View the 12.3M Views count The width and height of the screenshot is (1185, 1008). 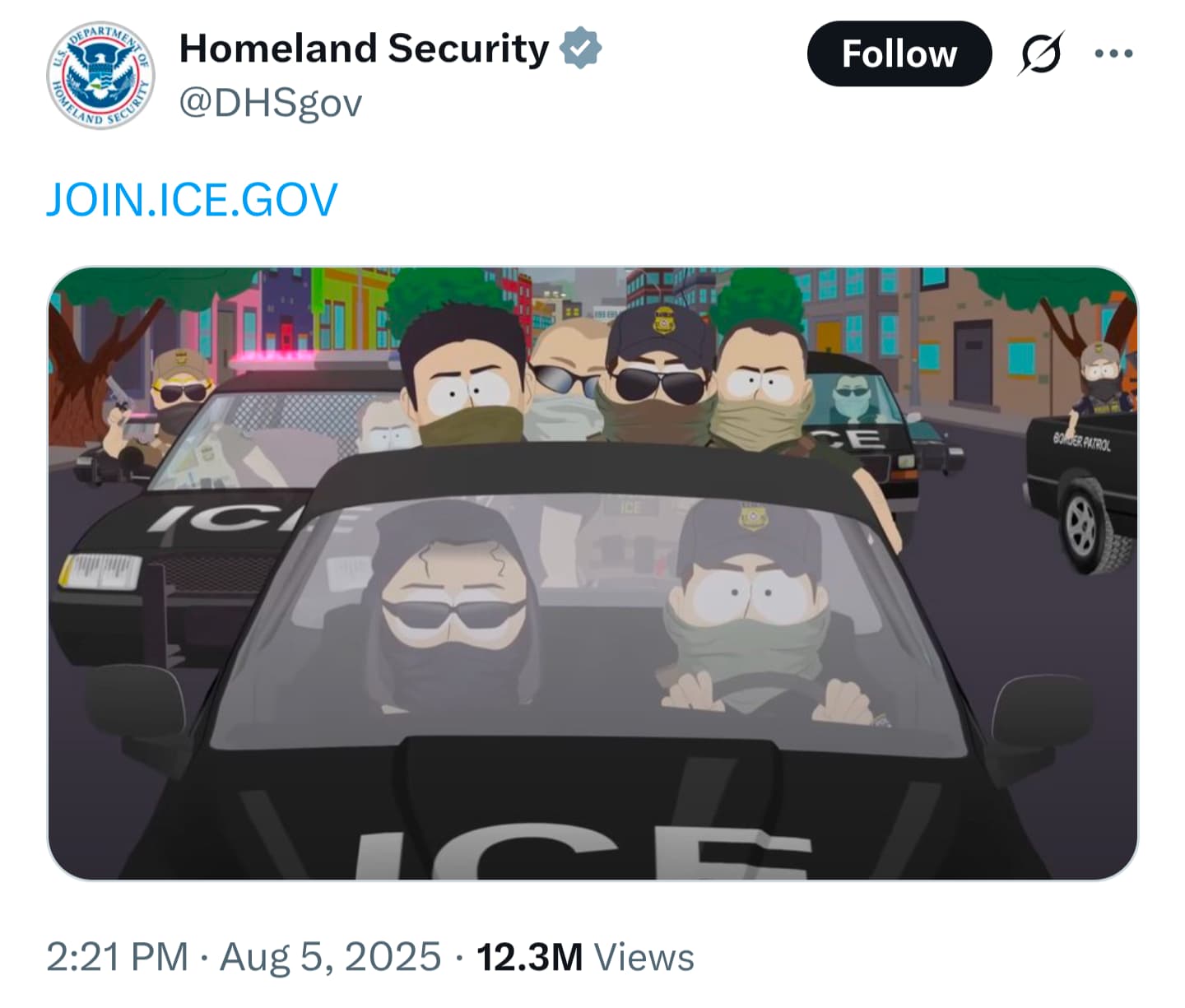click(586, 957)
